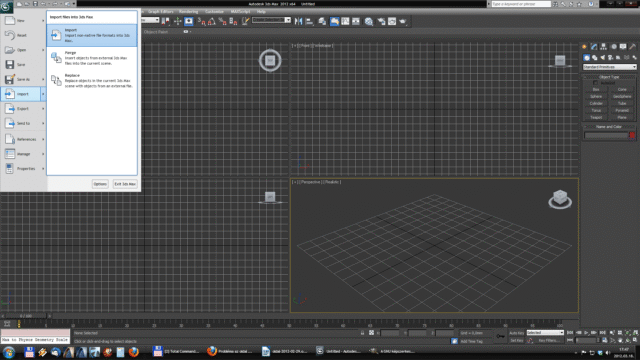Toggle the Percent Snap icon
Screen dimensions: 640x360
coord(222,21)
